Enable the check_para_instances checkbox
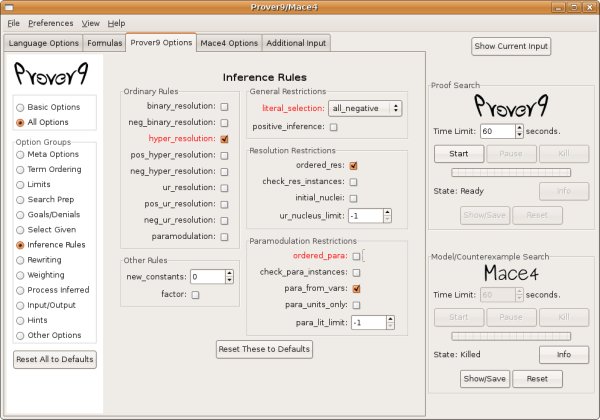The image size is (600, 420). tap(356, 273)
